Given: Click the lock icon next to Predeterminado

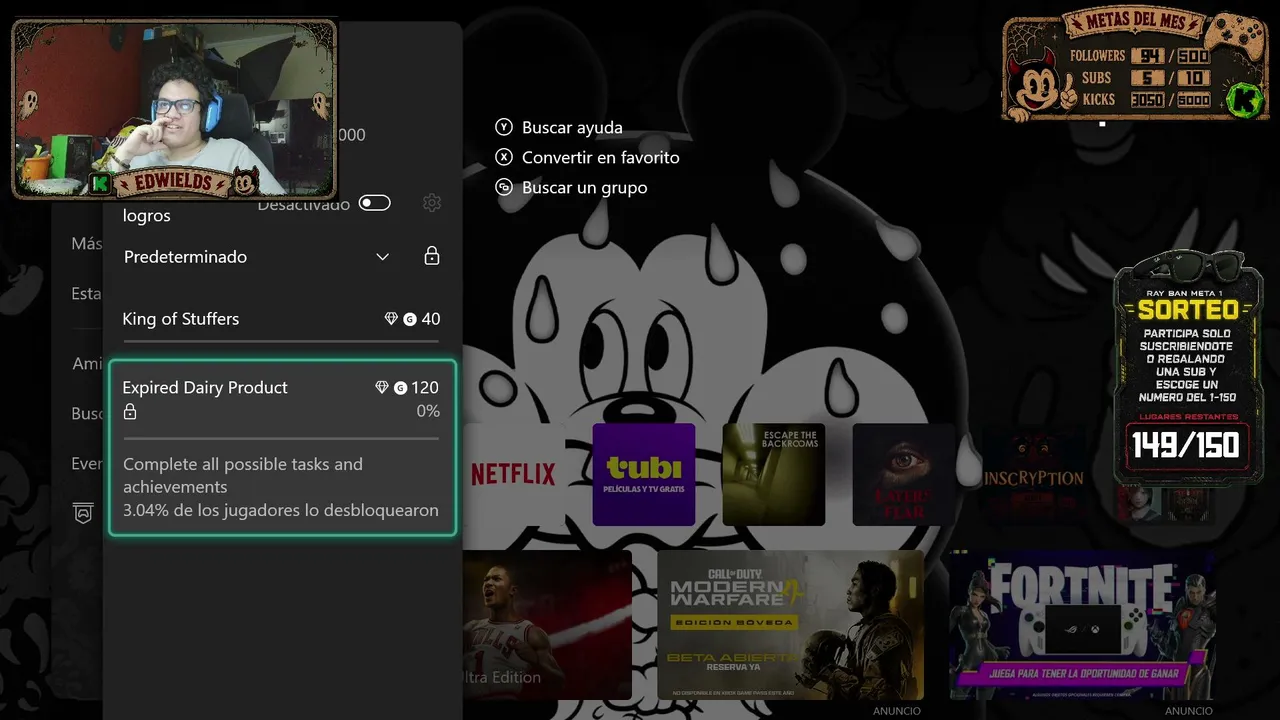Looking at the screenshot, I should coord(432,256).
